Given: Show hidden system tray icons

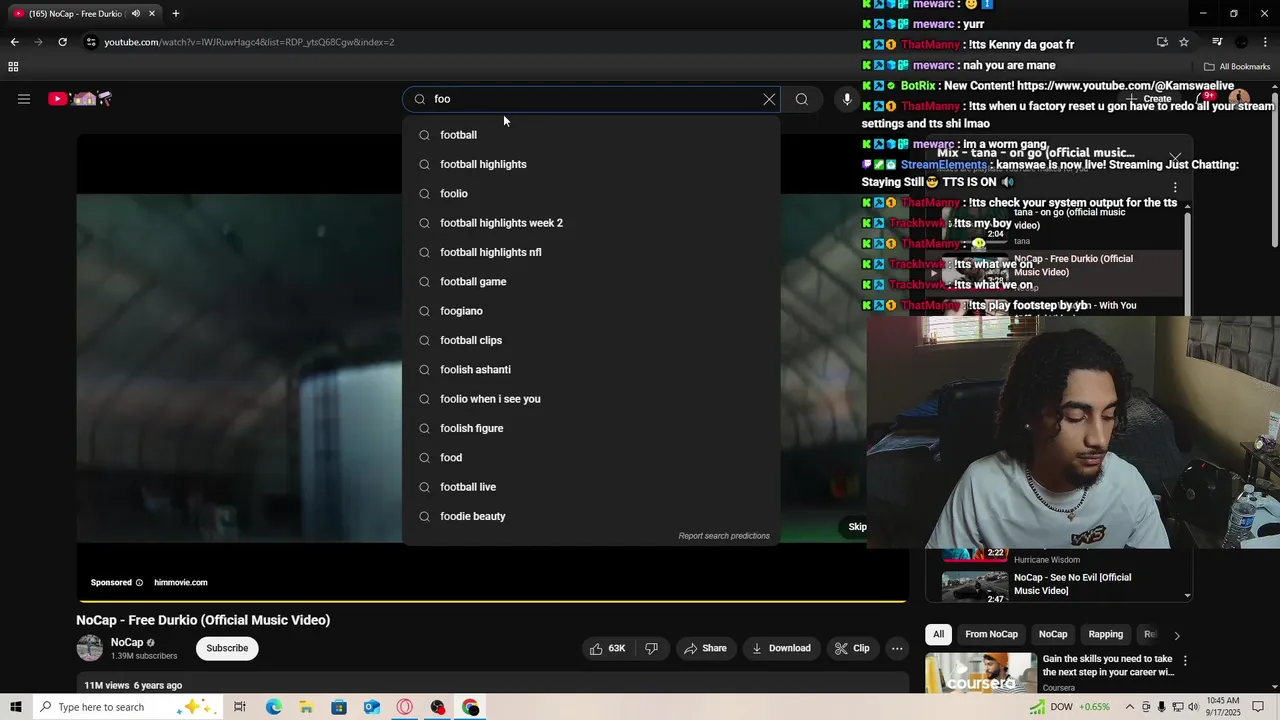Looking at the screenshot, I should (x=1130, y=707).
